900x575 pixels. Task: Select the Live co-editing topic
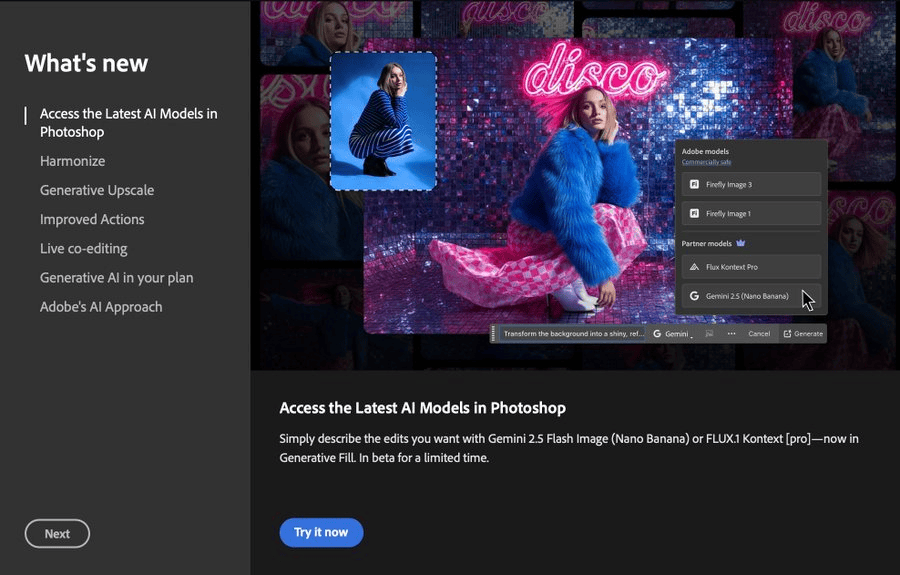point(84,248)
